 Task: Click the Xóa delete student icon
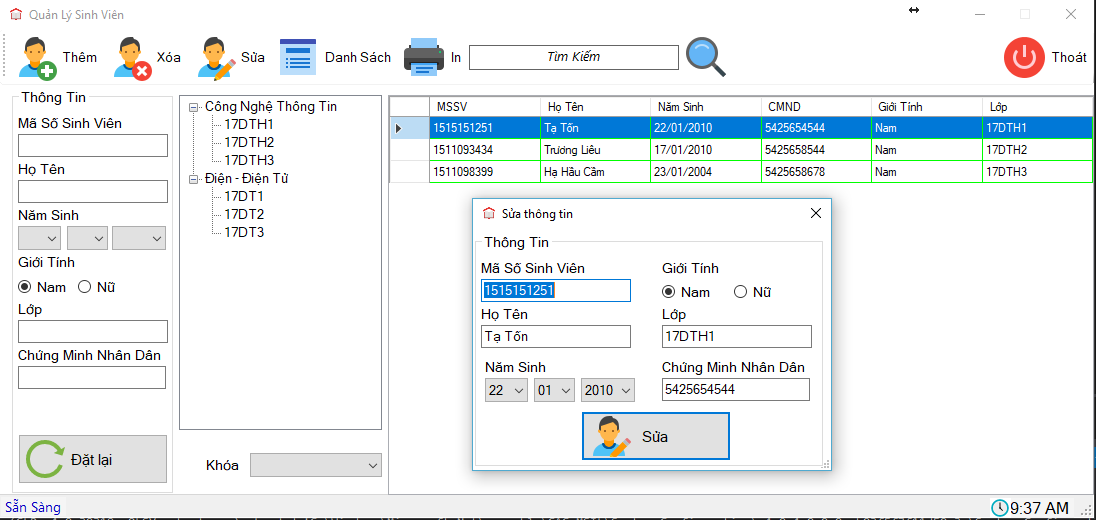coord(132,58)
